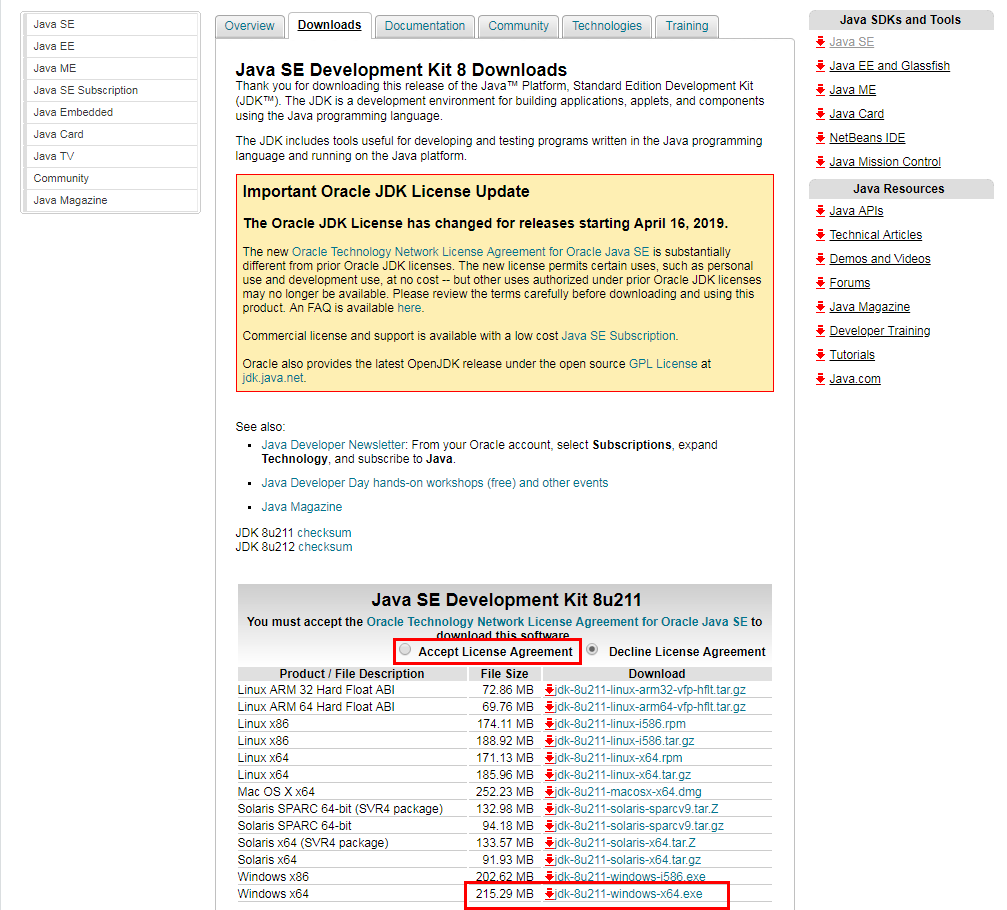This screenshot has height=910, width=1007.
Task: Click download icon for linux-x64.tar.gz
Action: click(550, 775)
